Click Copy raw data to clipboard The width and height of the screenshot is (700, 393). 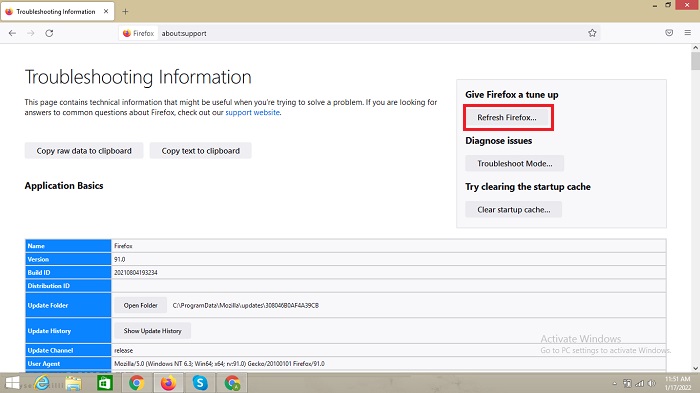tap(84, 151)
